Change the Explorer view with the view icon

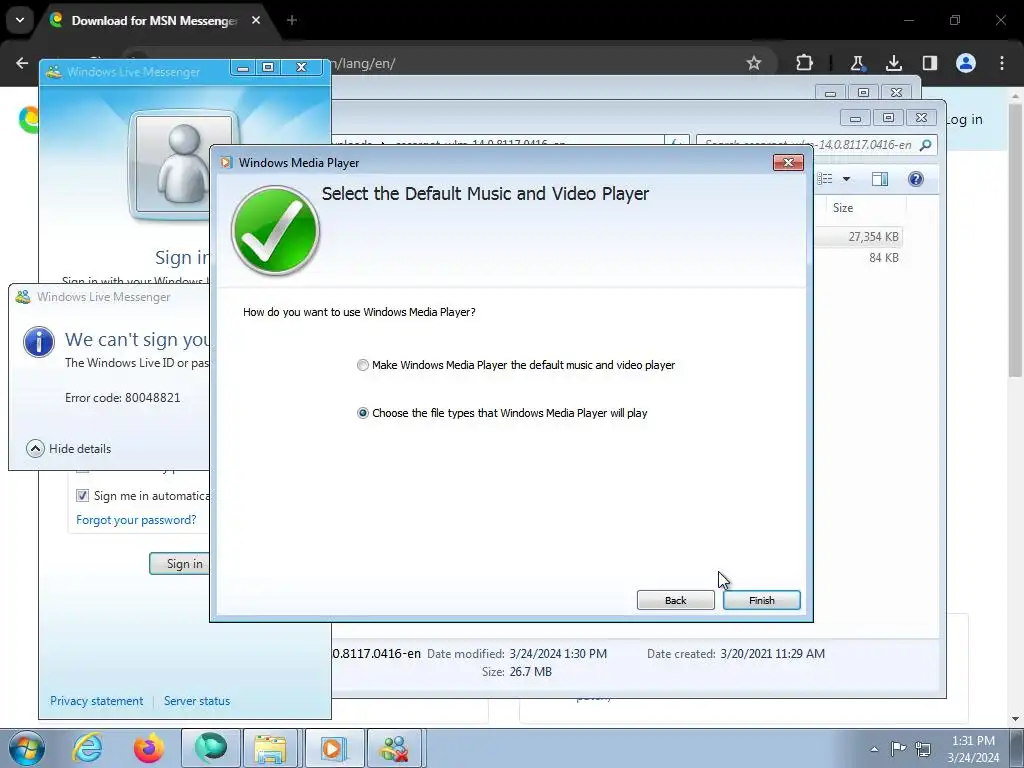pos(825,179)
